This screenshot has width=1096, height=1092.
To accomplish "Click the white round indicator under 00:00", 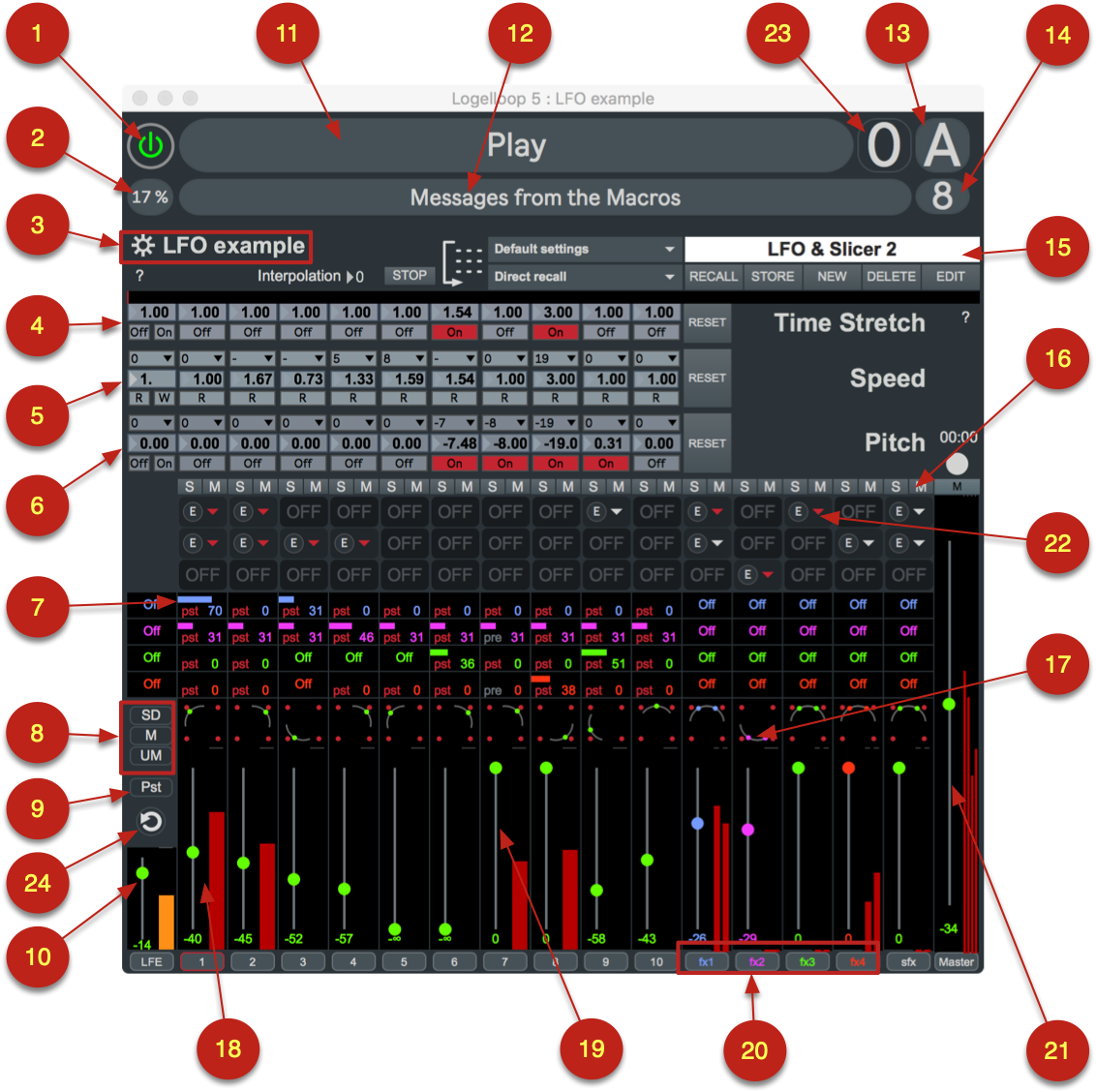I will [x=957, y=464].
